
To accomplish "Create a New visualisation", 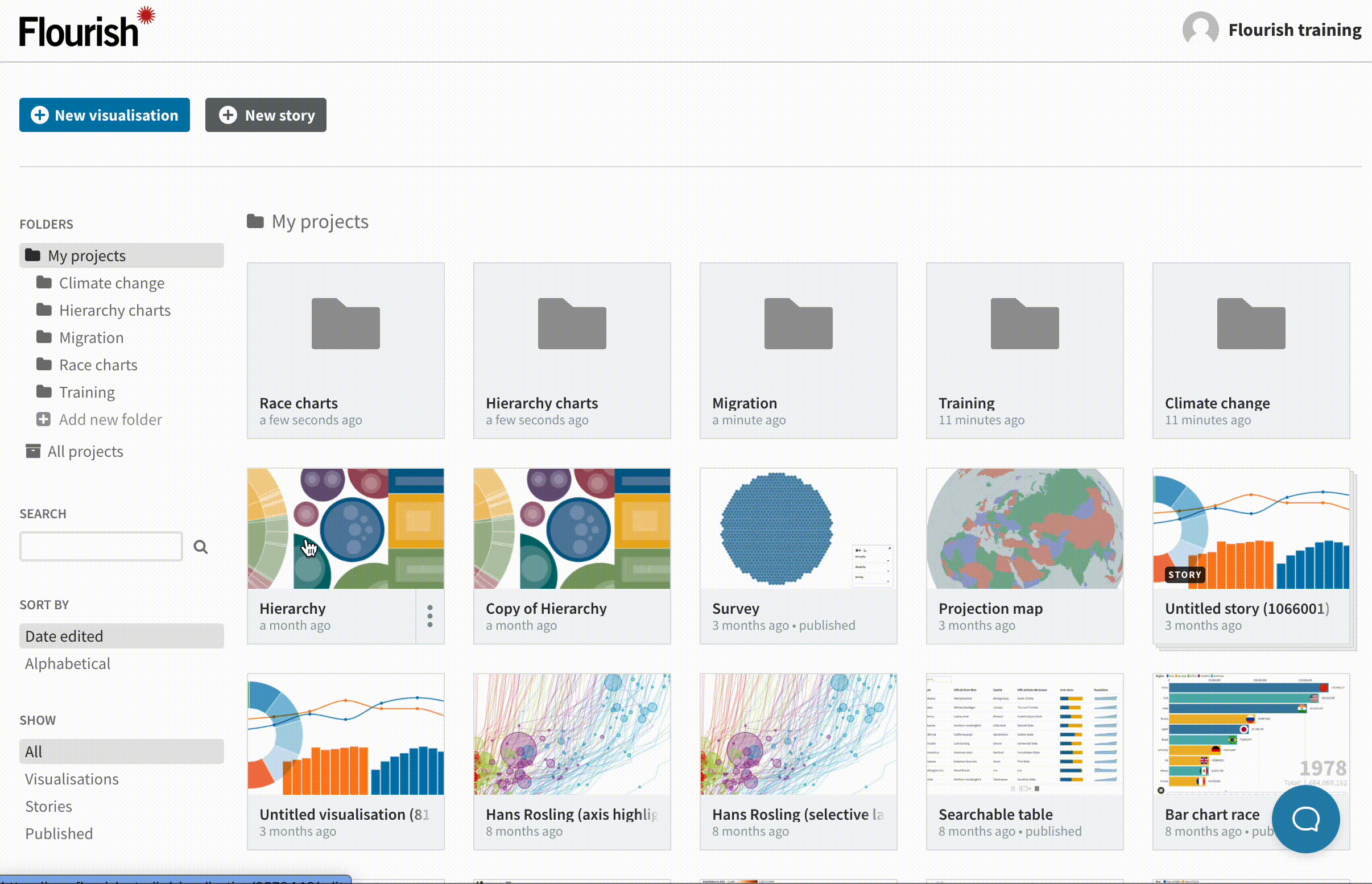I will tap(105, 115).
